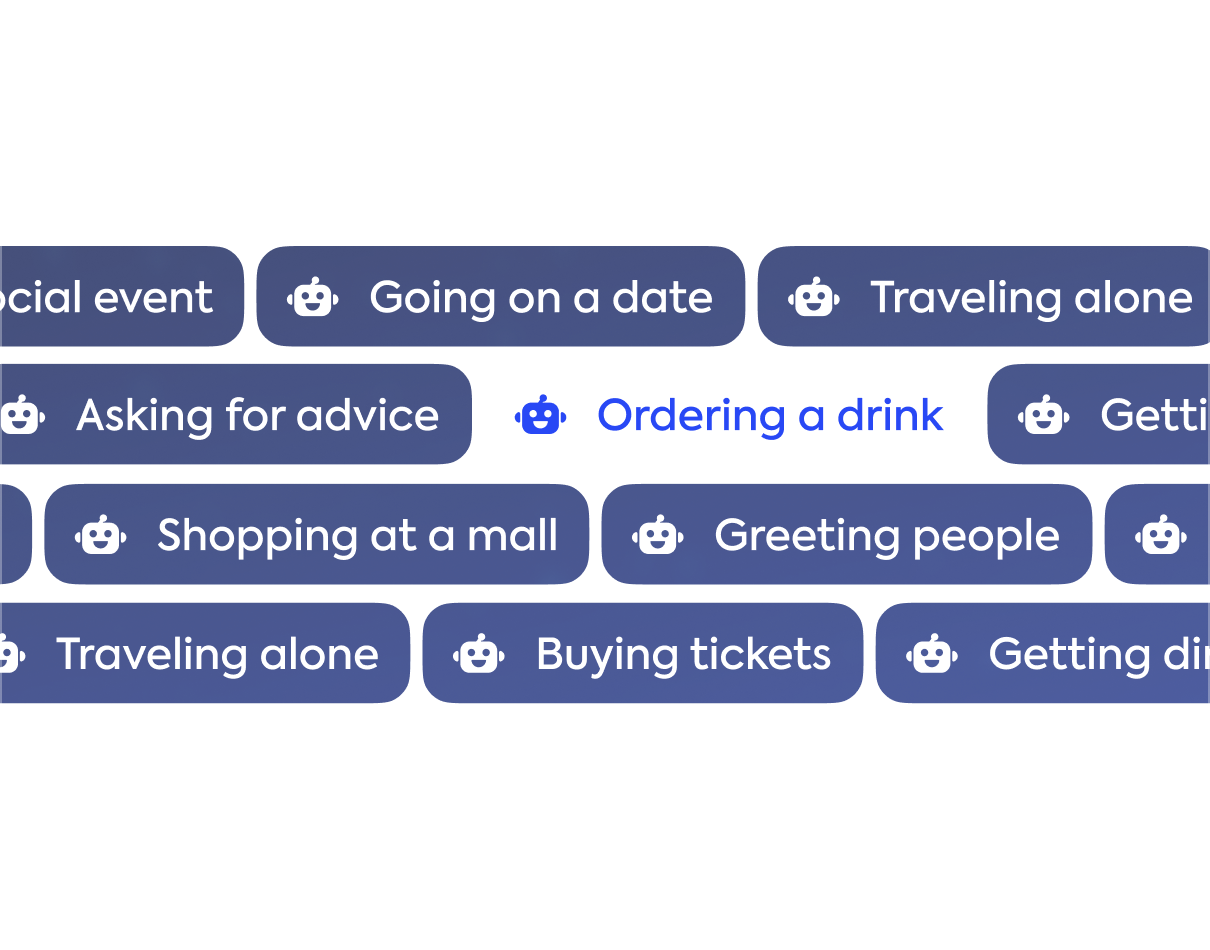Click the cut-off chip after Greeting people
This screenshot has height=950, width=1210.
coord(1158,535)
